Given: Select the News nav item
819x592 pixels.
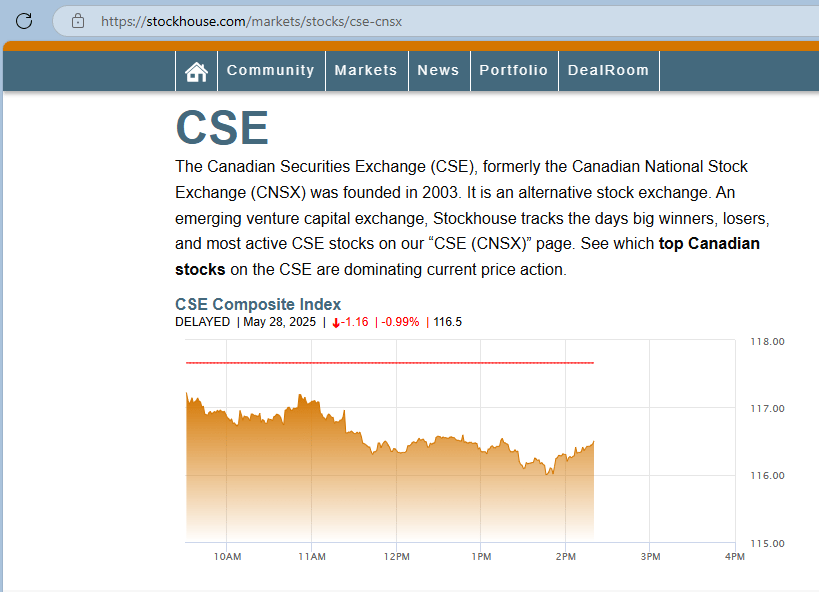Looking at the screenshot, I should point(438,70).
